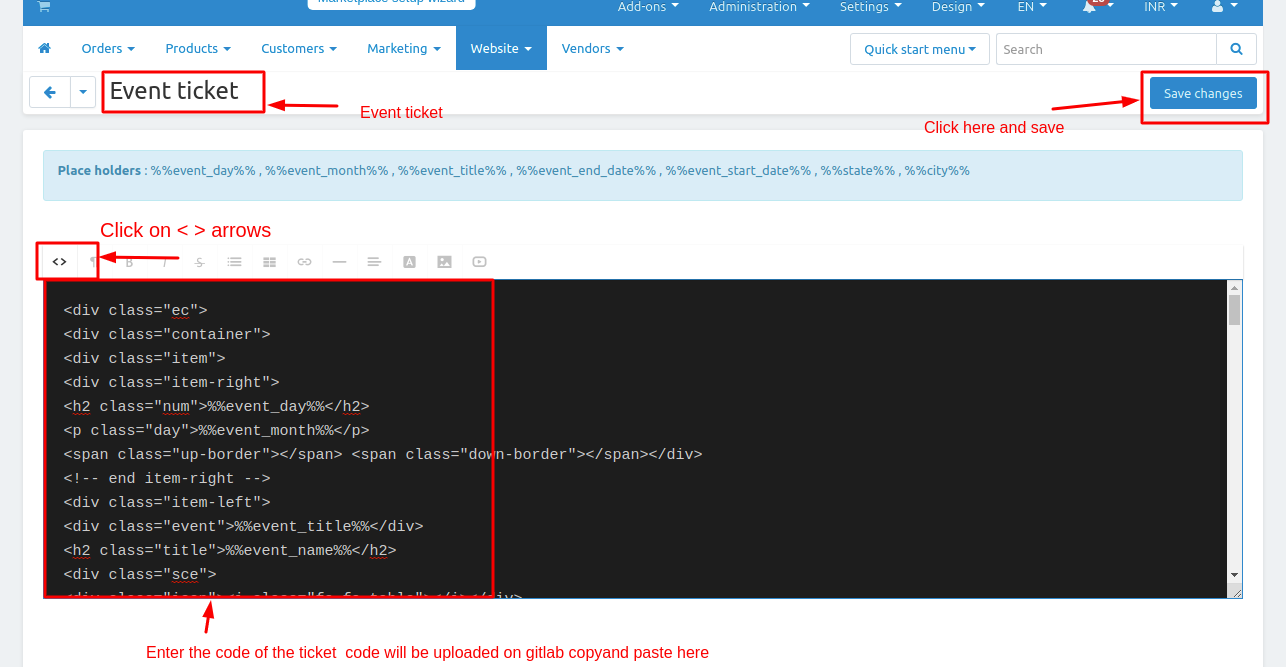
Task: Toggle HTML source code view in editor
Action: (60, 262)
